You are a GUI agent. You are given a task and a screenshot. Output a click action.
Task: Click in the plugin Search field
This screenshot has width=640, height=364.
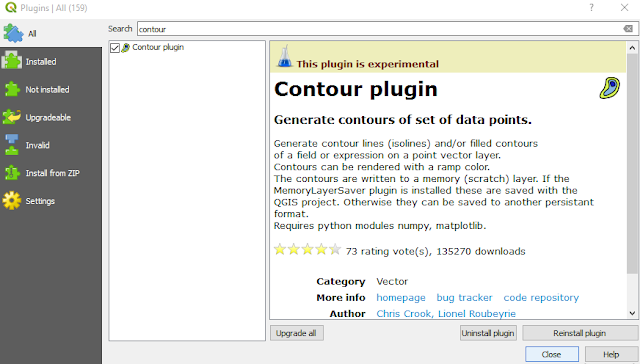380,29
